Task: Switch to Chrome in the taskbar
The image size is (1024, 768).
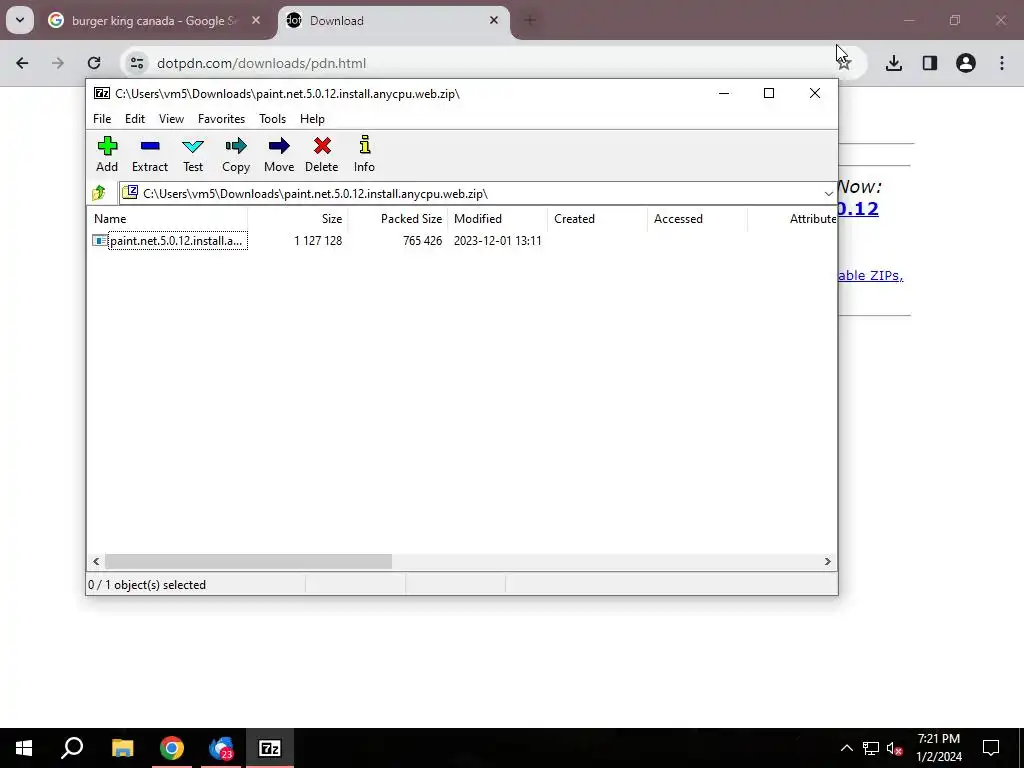Action: point(172,748)
